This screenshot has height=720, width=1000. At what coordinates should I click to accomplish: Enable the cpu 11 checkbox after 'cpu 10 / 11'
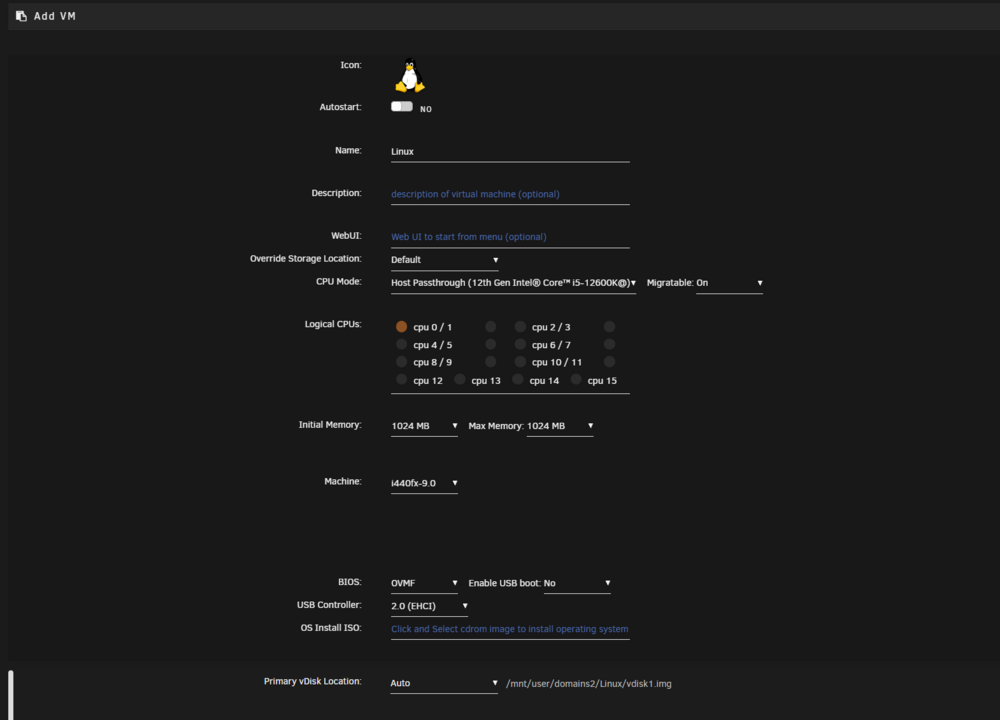click(610, 362)
